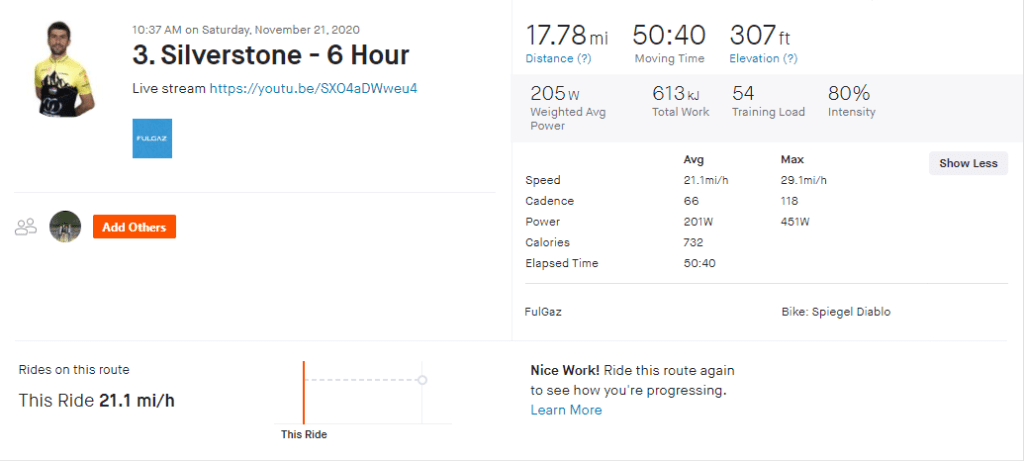Click the Distance (?) help link
The height and width of the screenshot is (461, 1024).
(x=558, y=59)
